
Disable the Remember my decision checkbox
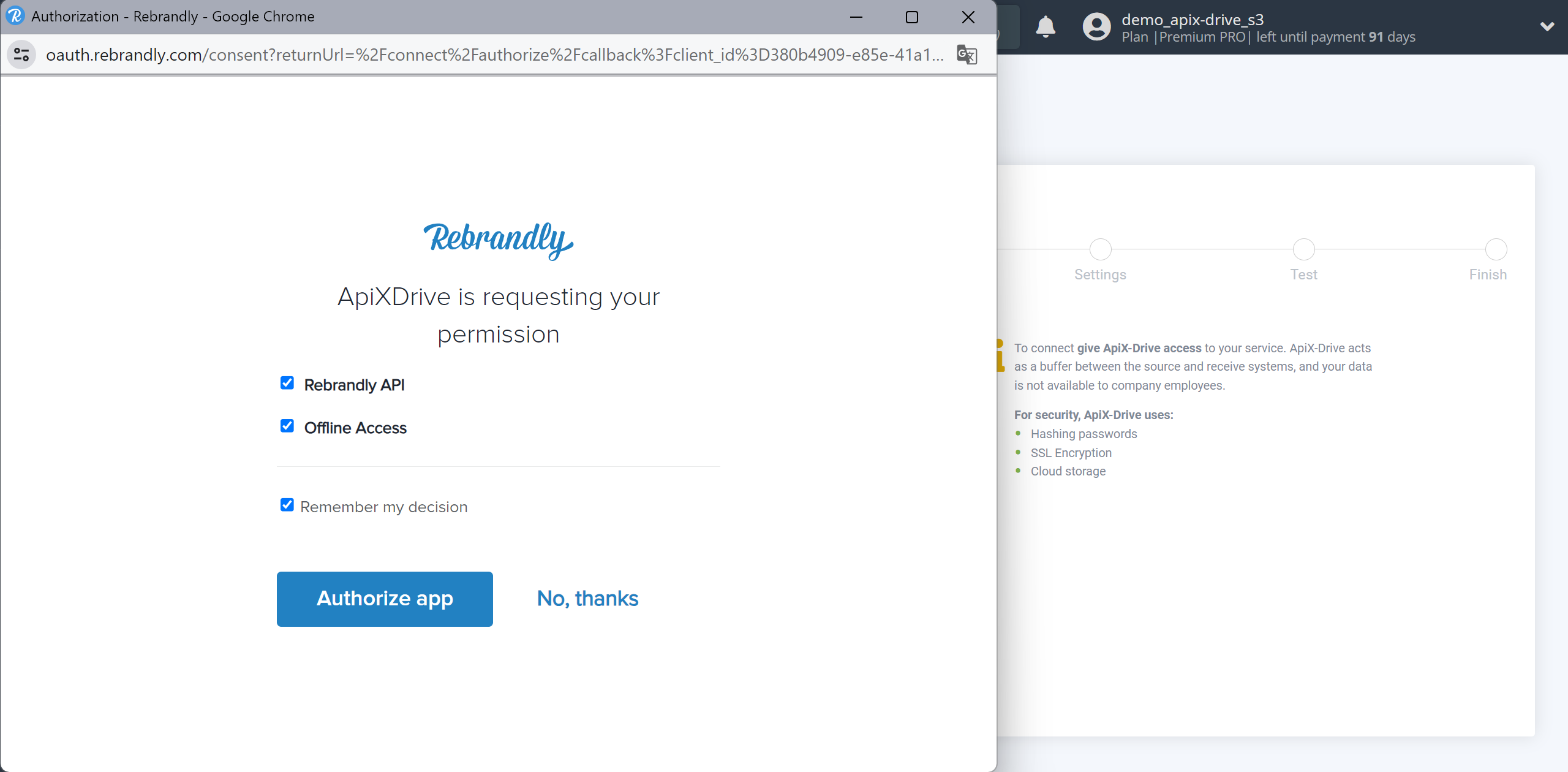point(287,506)
